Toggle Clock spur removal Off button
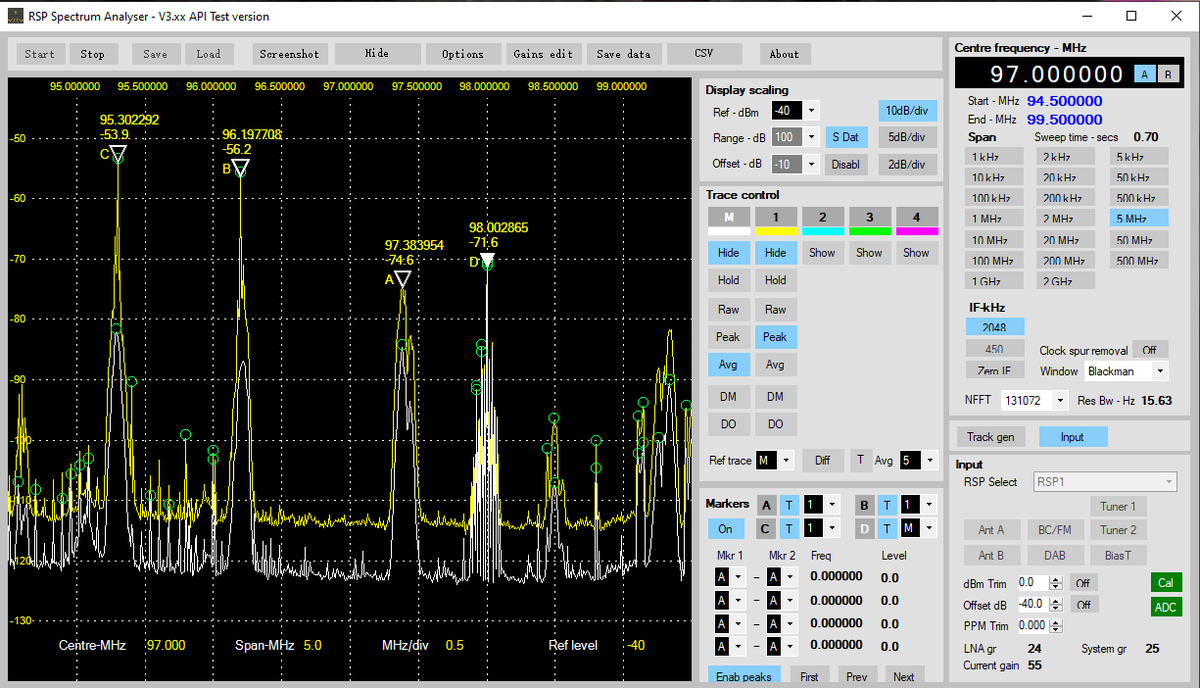 pos(1150,350)
